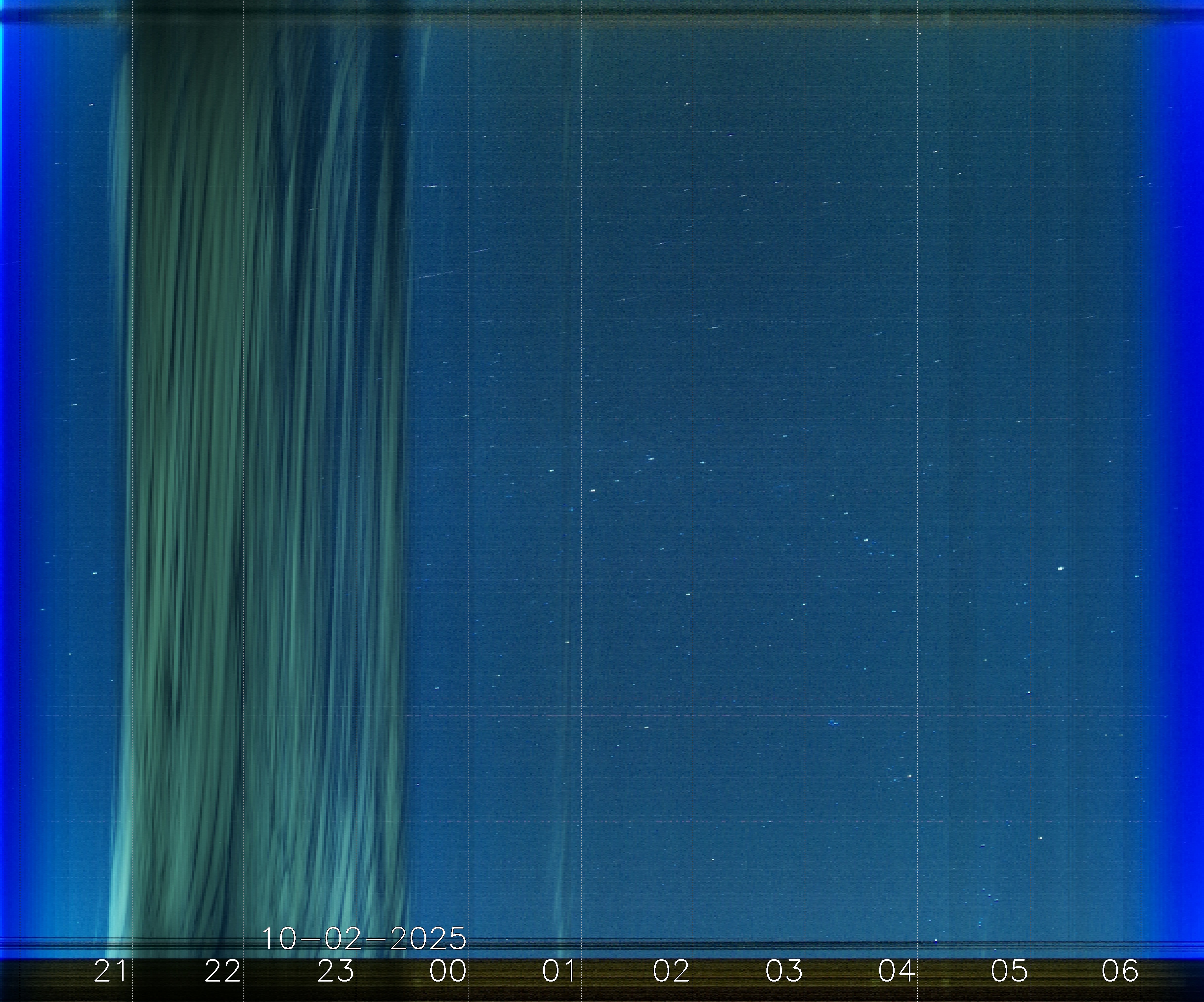Click the 00 midnight hour label
Viewport: 1204px width, 1002px height.
click(x=448, y=971)
